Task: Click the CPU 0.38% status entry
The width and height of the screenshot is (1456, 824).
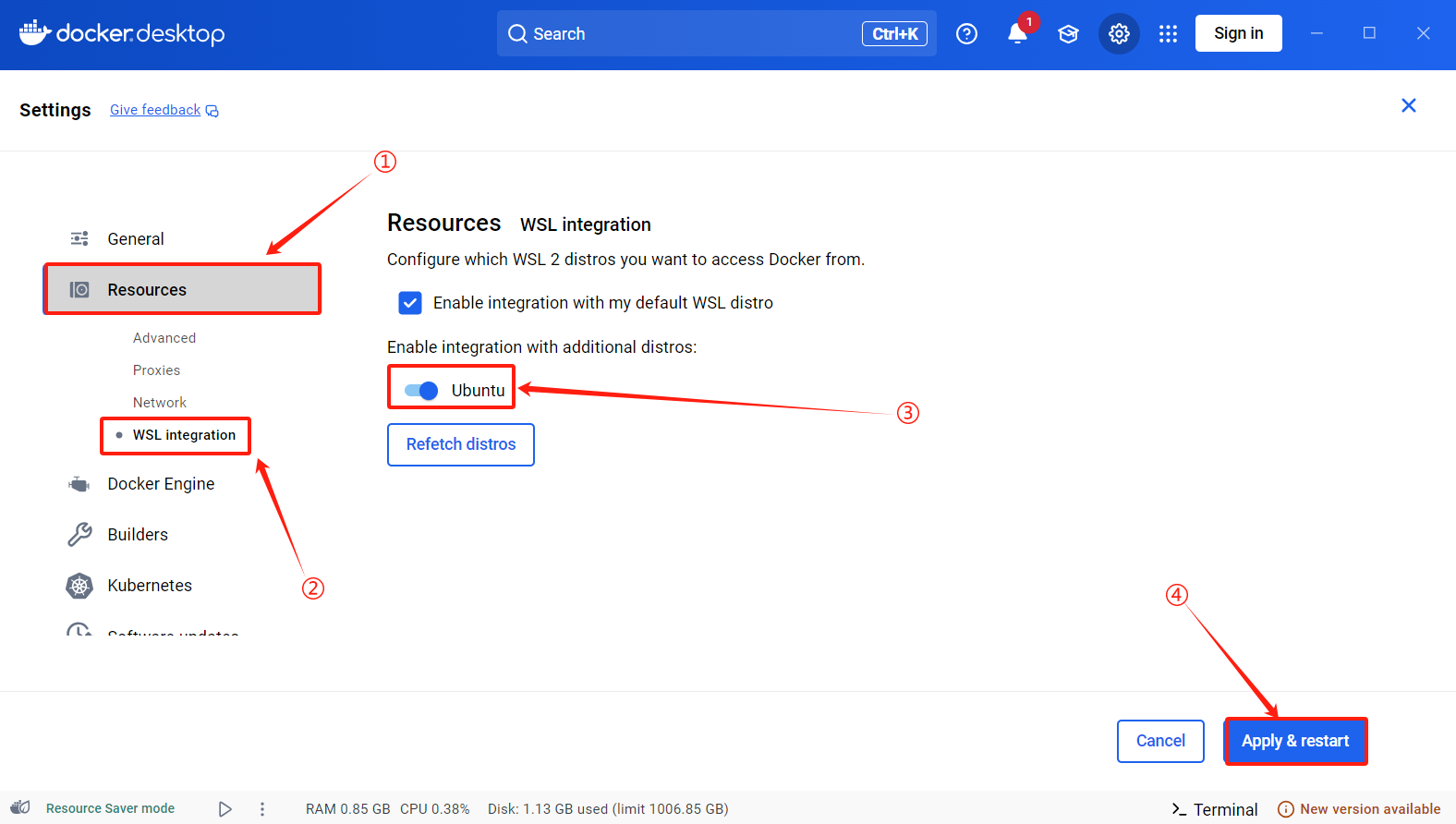Action: point(435,809)
